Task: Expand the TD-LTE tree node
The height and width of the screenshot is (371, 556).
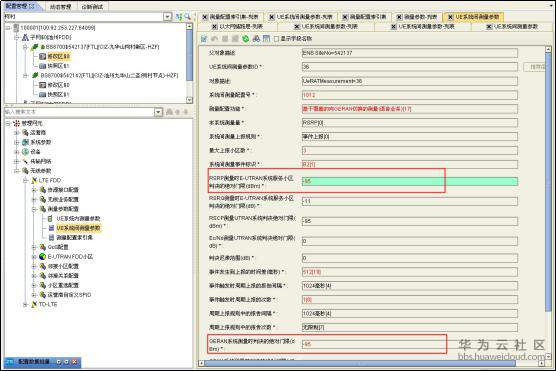Action: [25, 304]
